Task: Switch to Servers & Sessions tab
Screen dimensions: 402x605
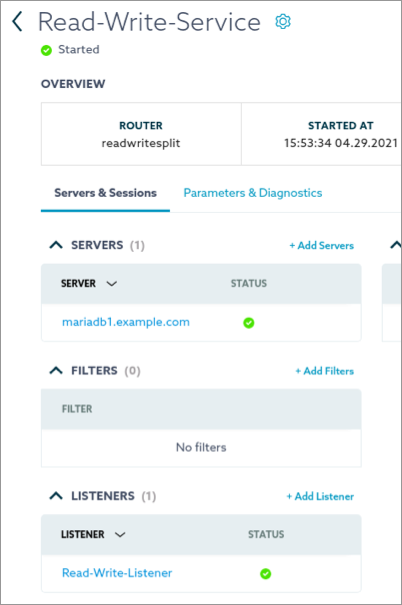Action: 105,193
